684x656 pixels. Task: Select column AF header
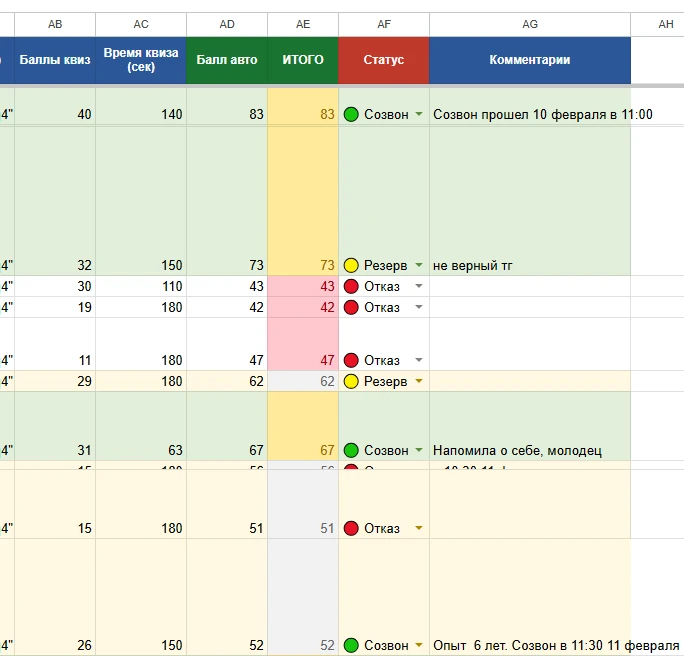click(384, 24)
